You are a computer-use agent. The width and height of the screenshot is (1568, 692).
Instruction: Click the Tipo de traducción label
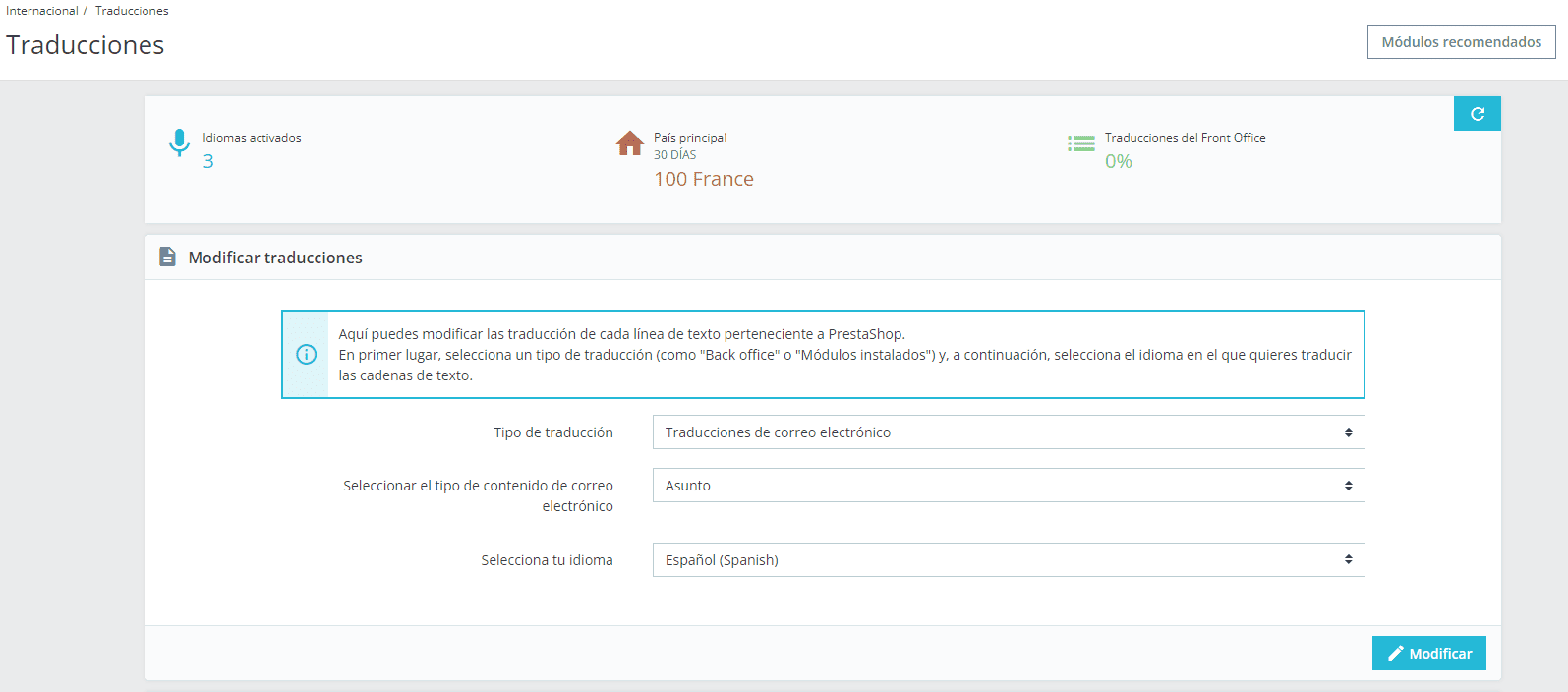552,432
